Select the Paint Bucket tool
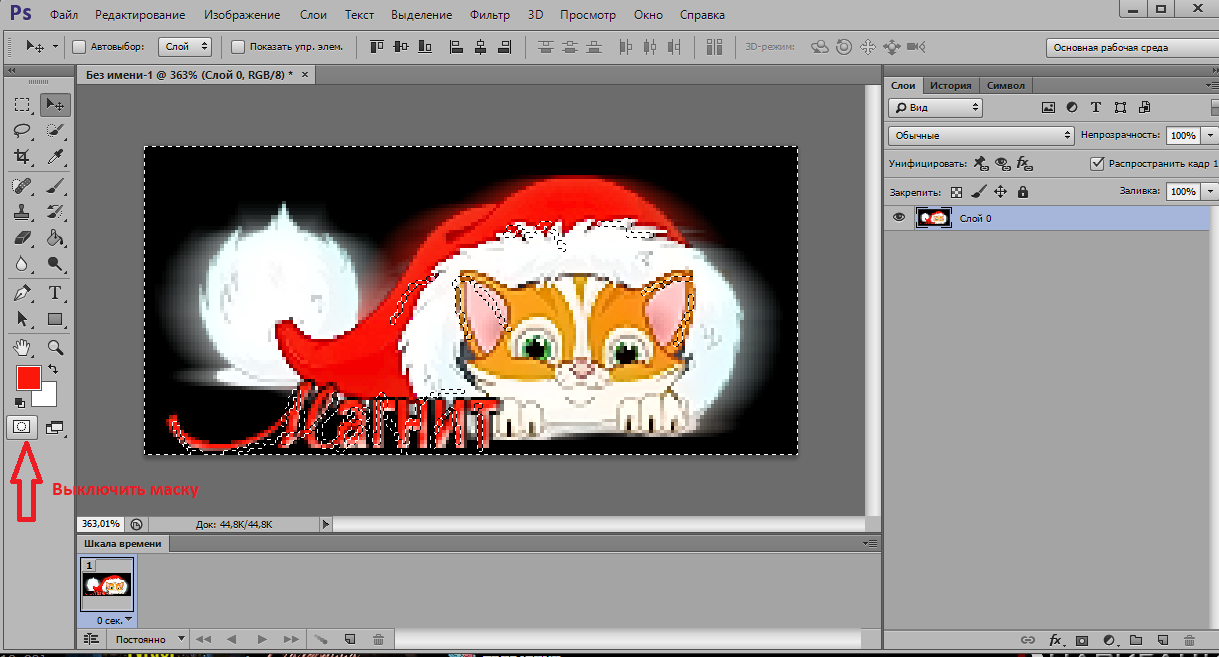Viewport: 1219px width, 657px height. click(55, 238)
